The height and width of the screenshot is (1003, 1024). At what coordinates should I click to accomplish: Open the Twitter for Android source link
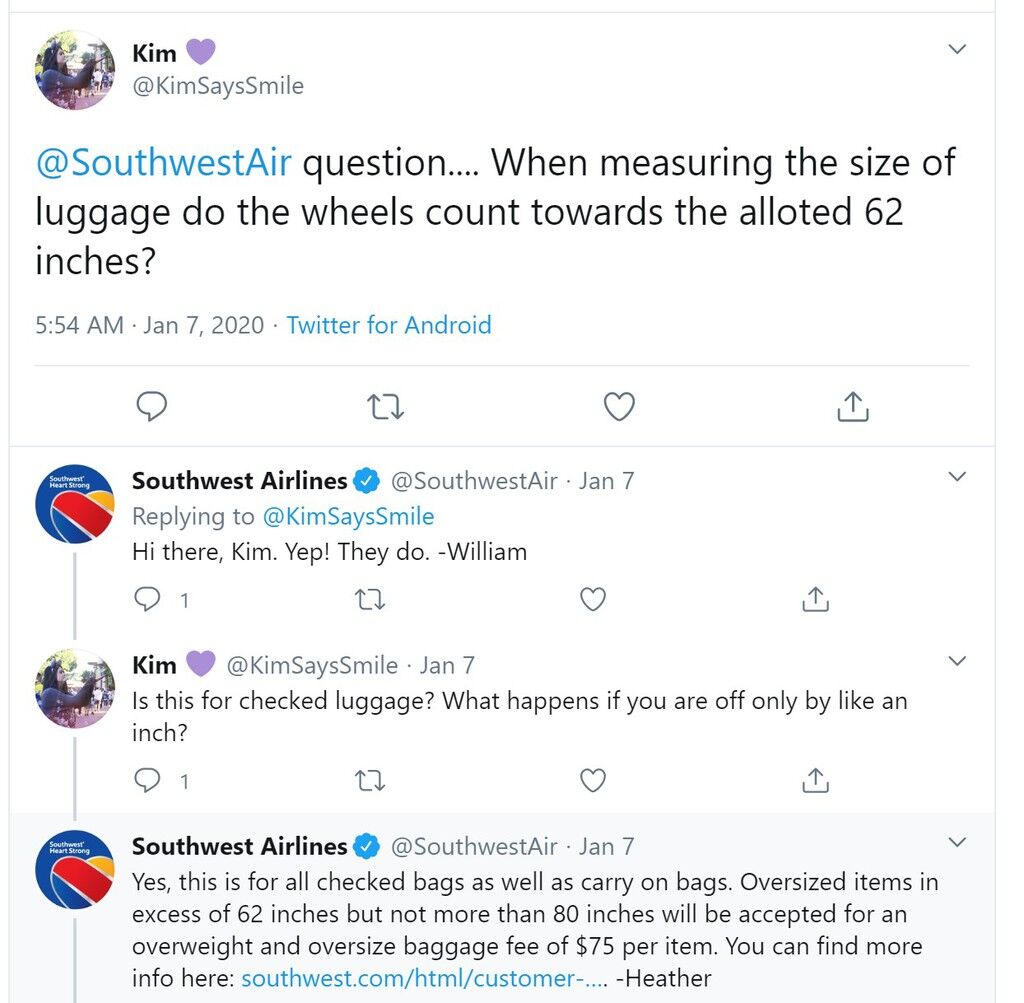pyautogui.click(x=389, y=325)
